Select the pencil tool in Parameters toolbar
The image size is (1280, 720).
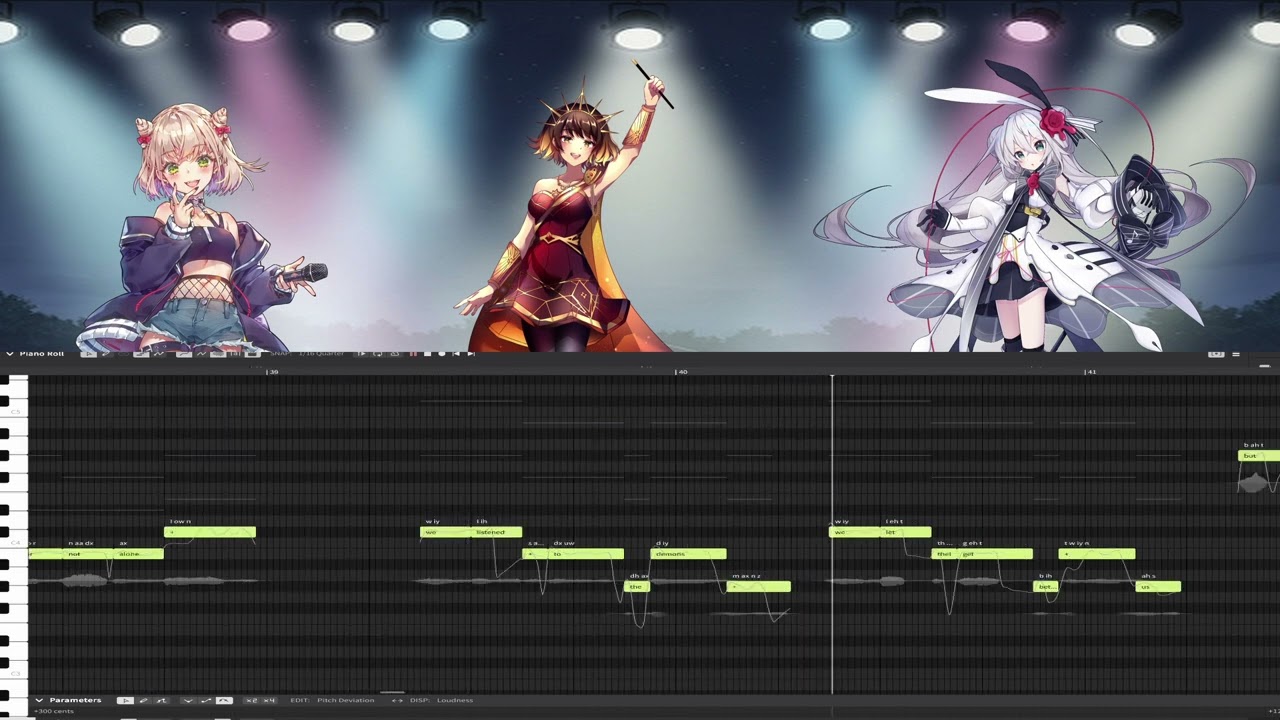tap(143, 700)
